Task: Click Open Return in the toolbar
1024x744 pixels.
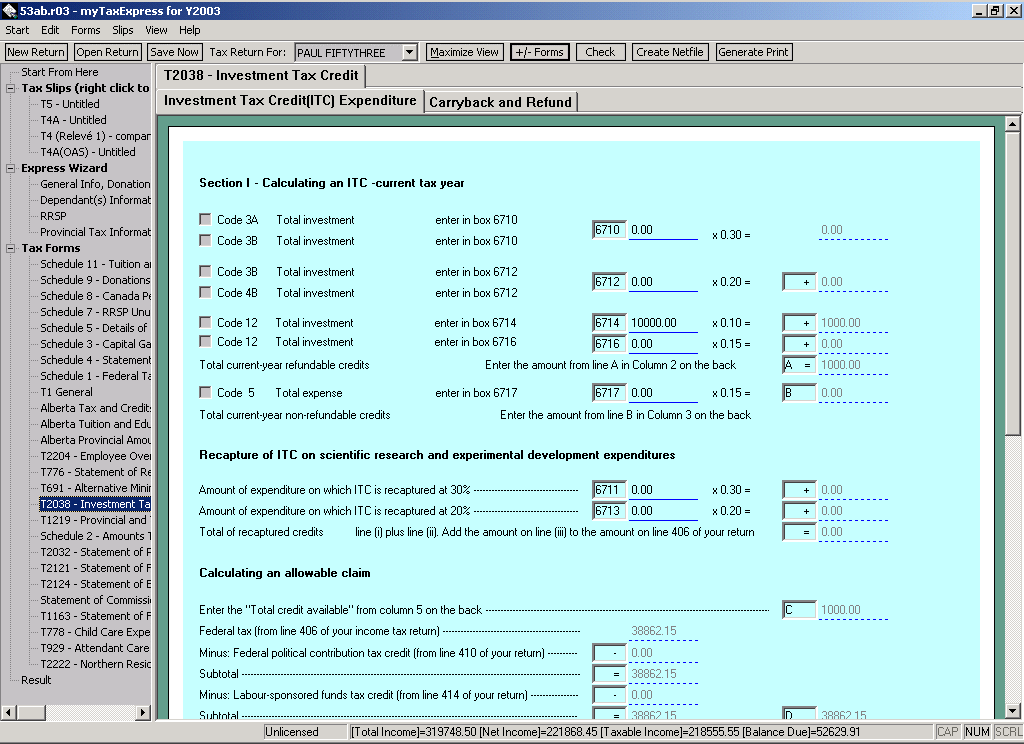Action: pos(107,52)
